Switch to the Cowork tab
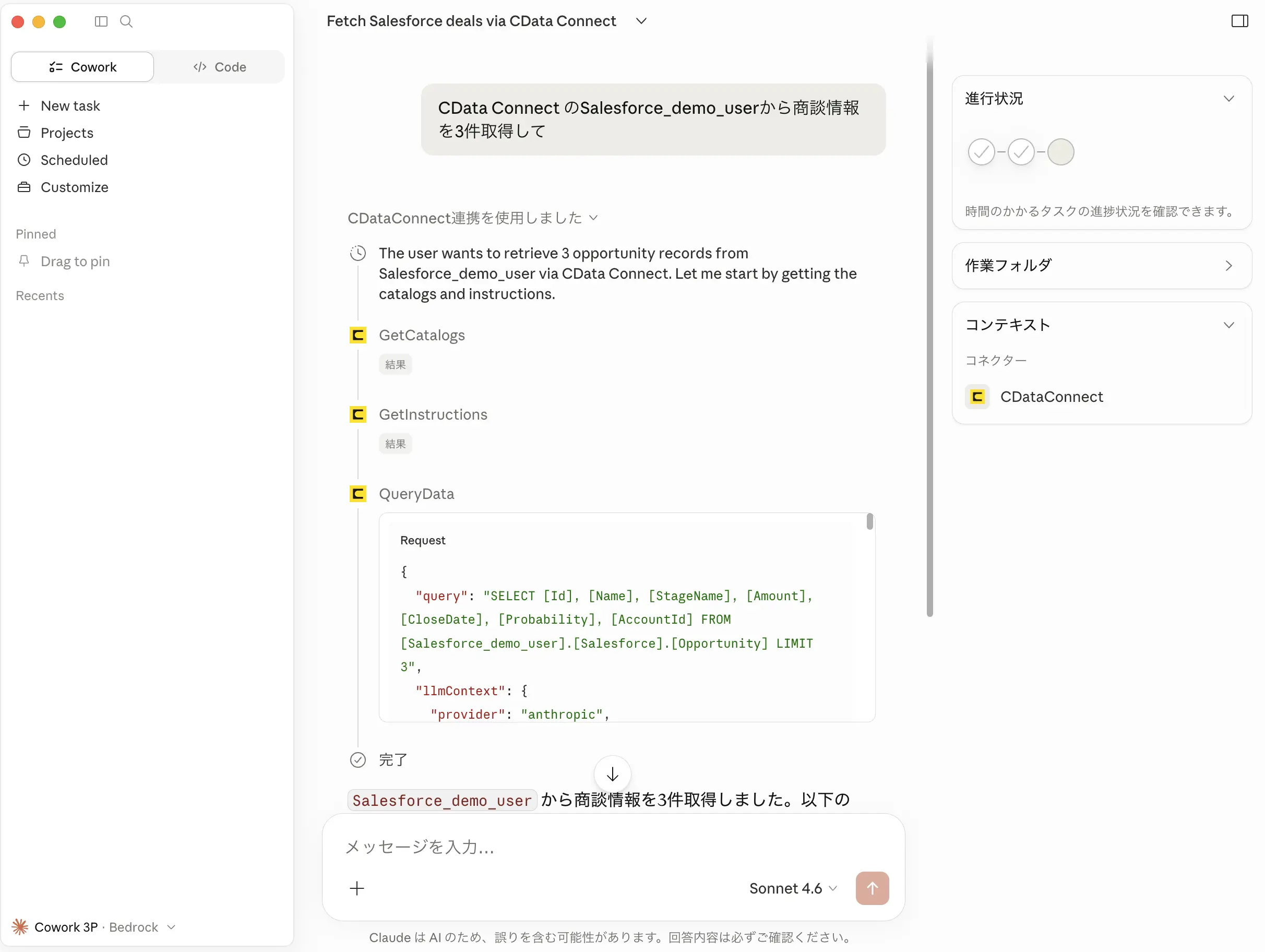 (82, 67)
